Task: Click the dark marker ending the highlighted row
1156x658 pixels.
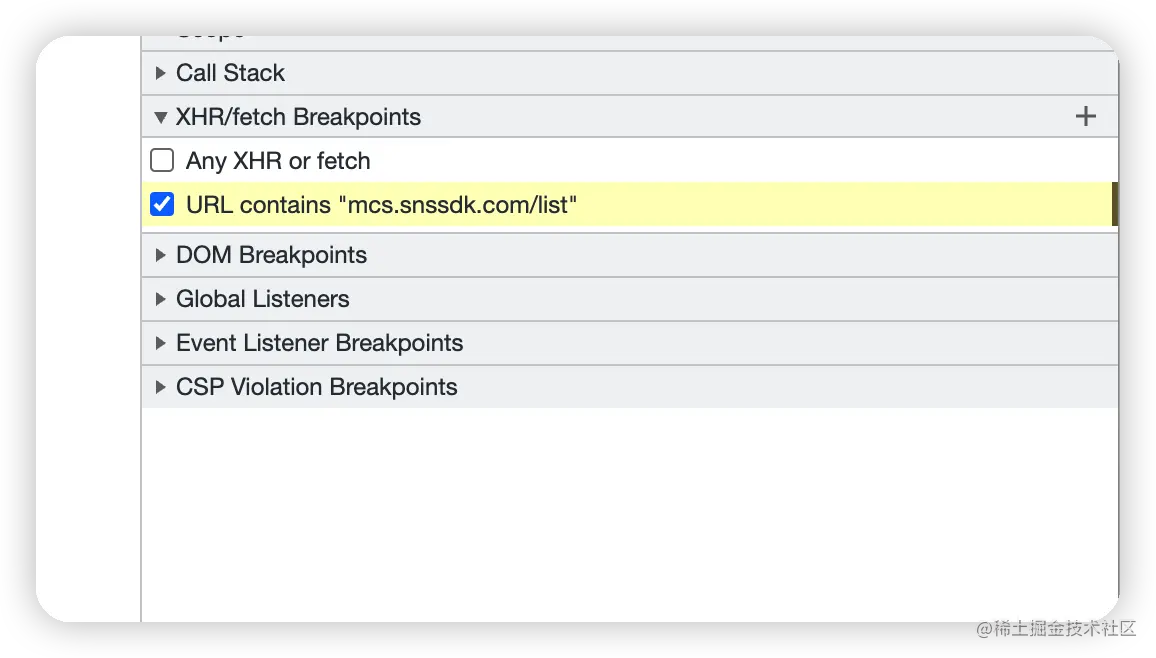Action: coord(1114,205)
